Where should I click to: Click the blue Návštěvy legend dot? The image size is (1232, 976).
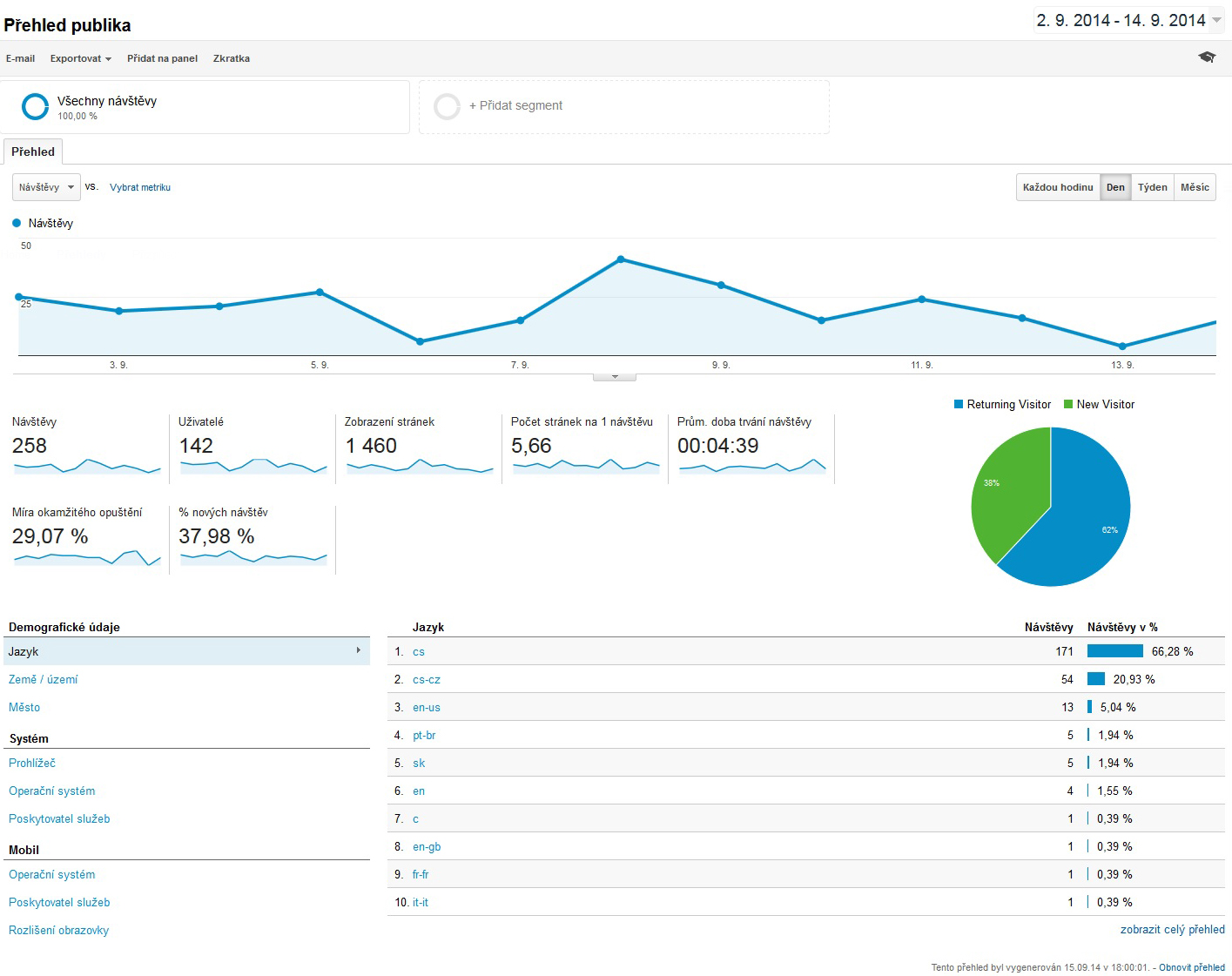[17, 223]
